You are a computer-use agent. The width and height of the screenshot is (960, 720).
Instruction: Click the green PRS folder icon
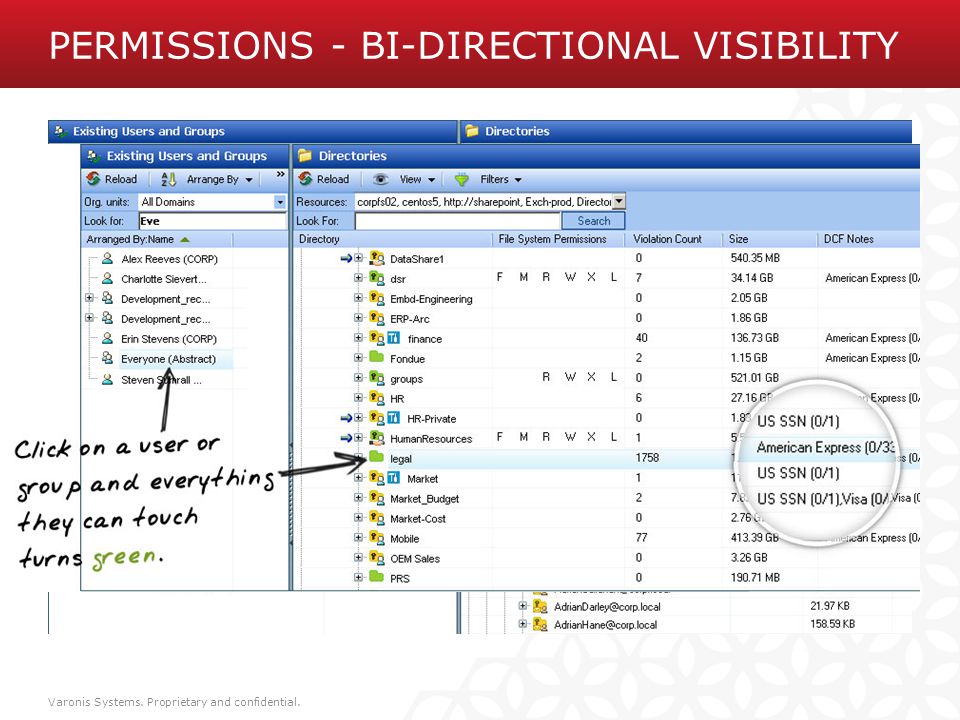tap(377, 577)
